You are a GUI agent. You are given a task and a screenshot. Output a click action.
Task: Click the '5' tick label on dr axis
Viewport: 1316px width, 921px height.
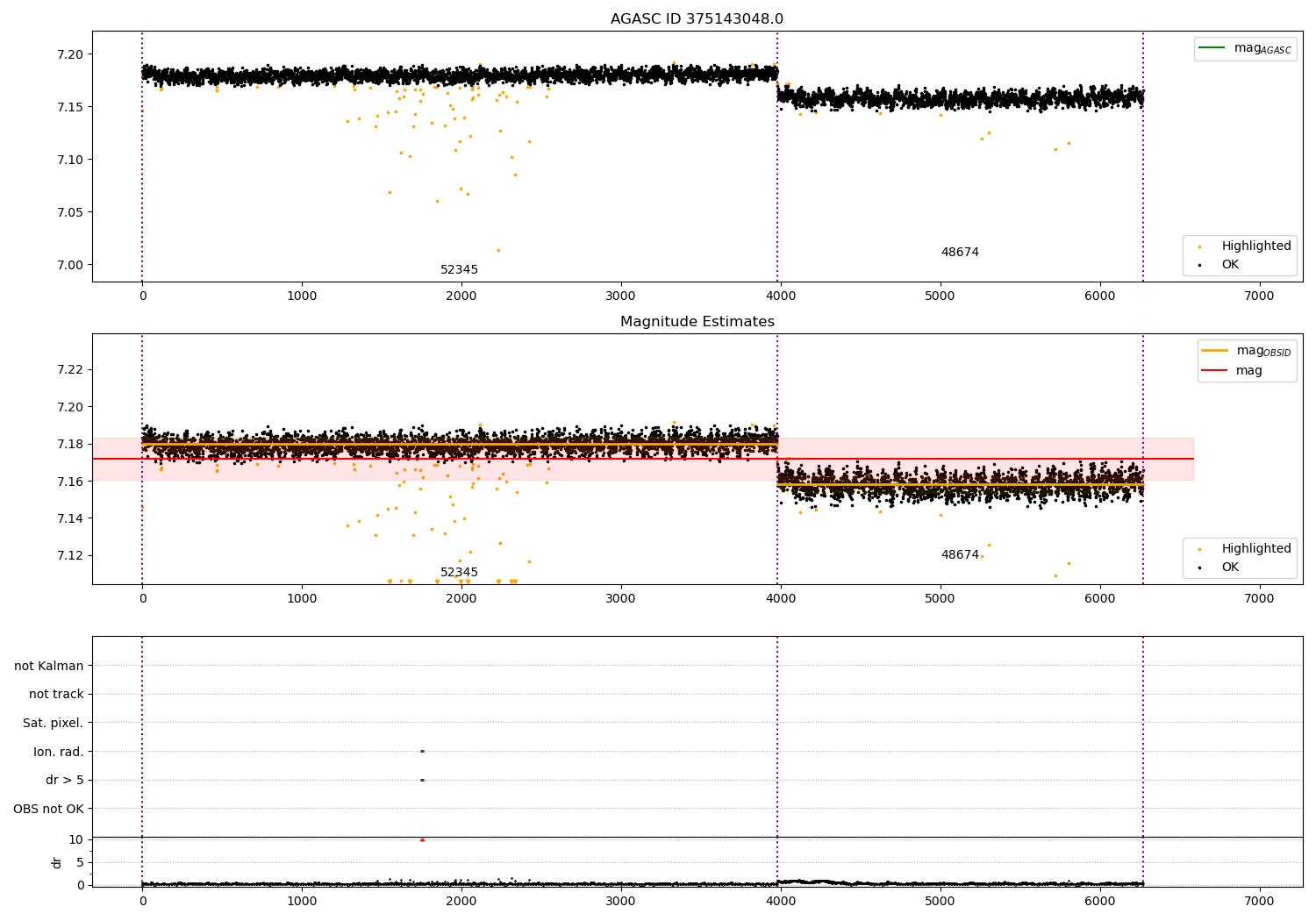pyautogui.click(x=80, y=862)
